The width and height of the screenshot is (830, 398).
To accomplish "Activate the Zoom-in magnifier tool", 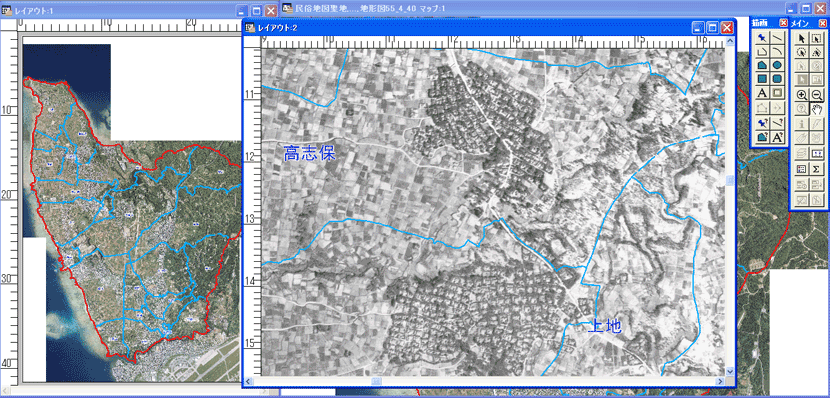I will click(x=801, y=95).
